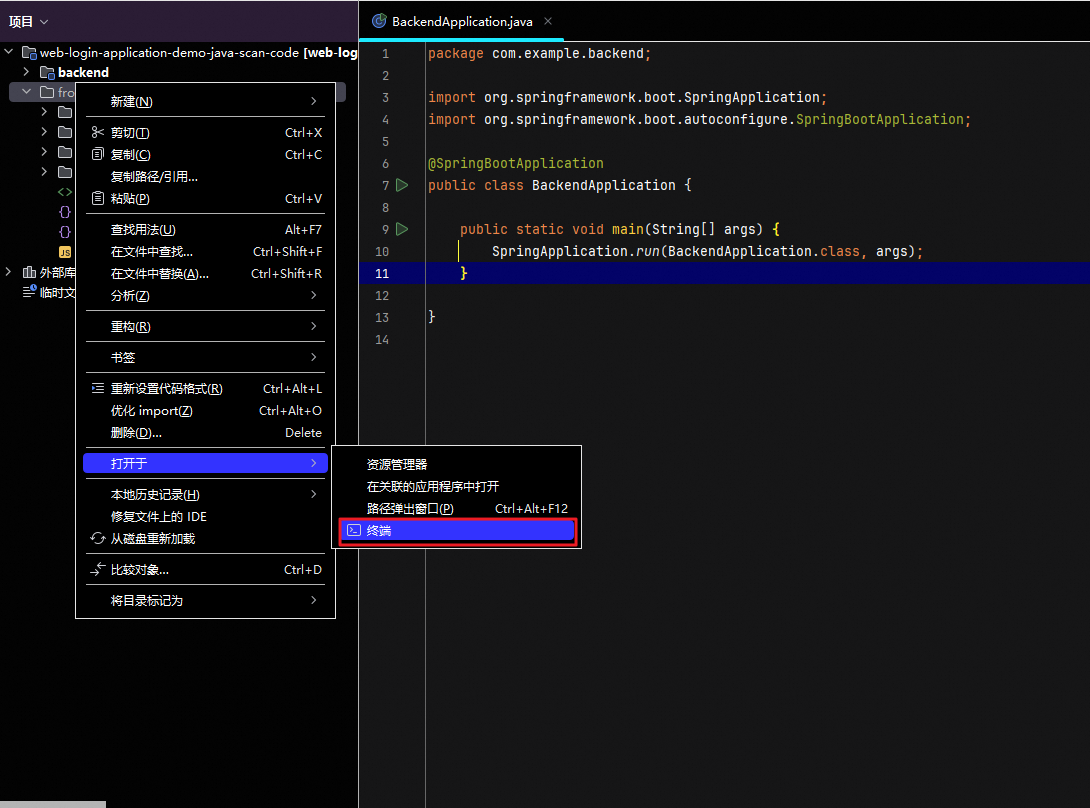Open 在文件中查找... from context menu
This screenshot has width=1090, height=808.
(x=205, y=252)
